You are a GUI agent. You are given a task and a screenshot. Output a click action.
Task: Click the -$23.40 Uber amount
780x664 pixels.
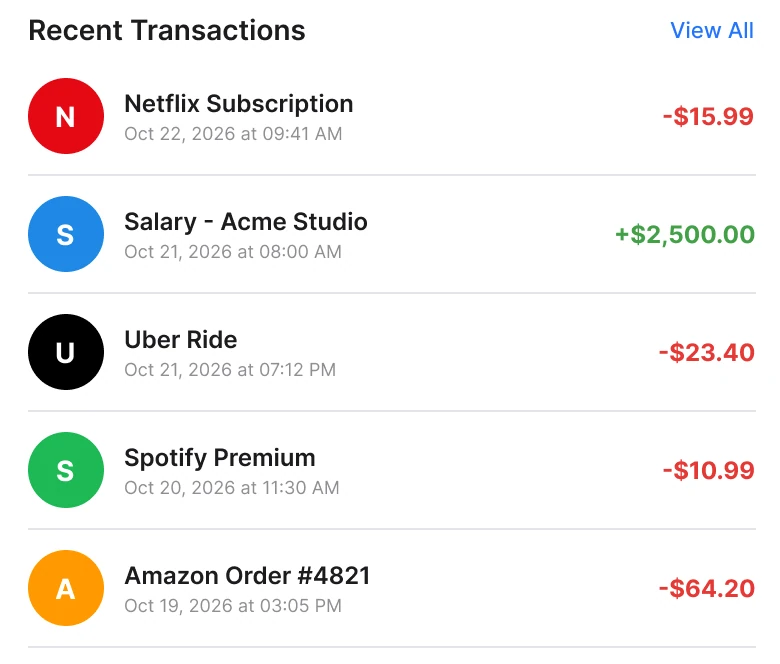click(707, 353)
